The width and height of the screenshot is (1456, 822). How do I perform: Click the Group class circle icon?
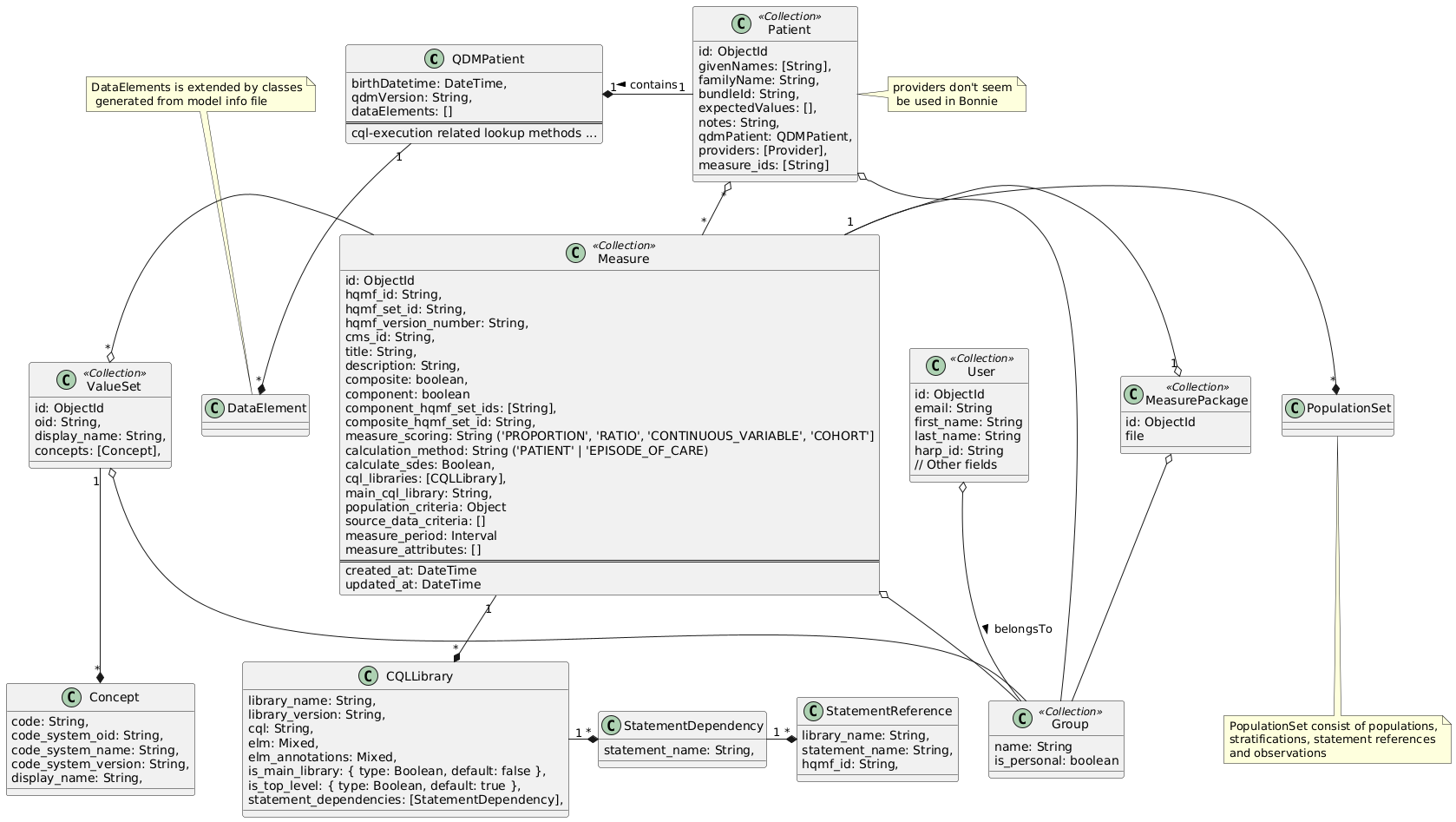click(1025, 718)
